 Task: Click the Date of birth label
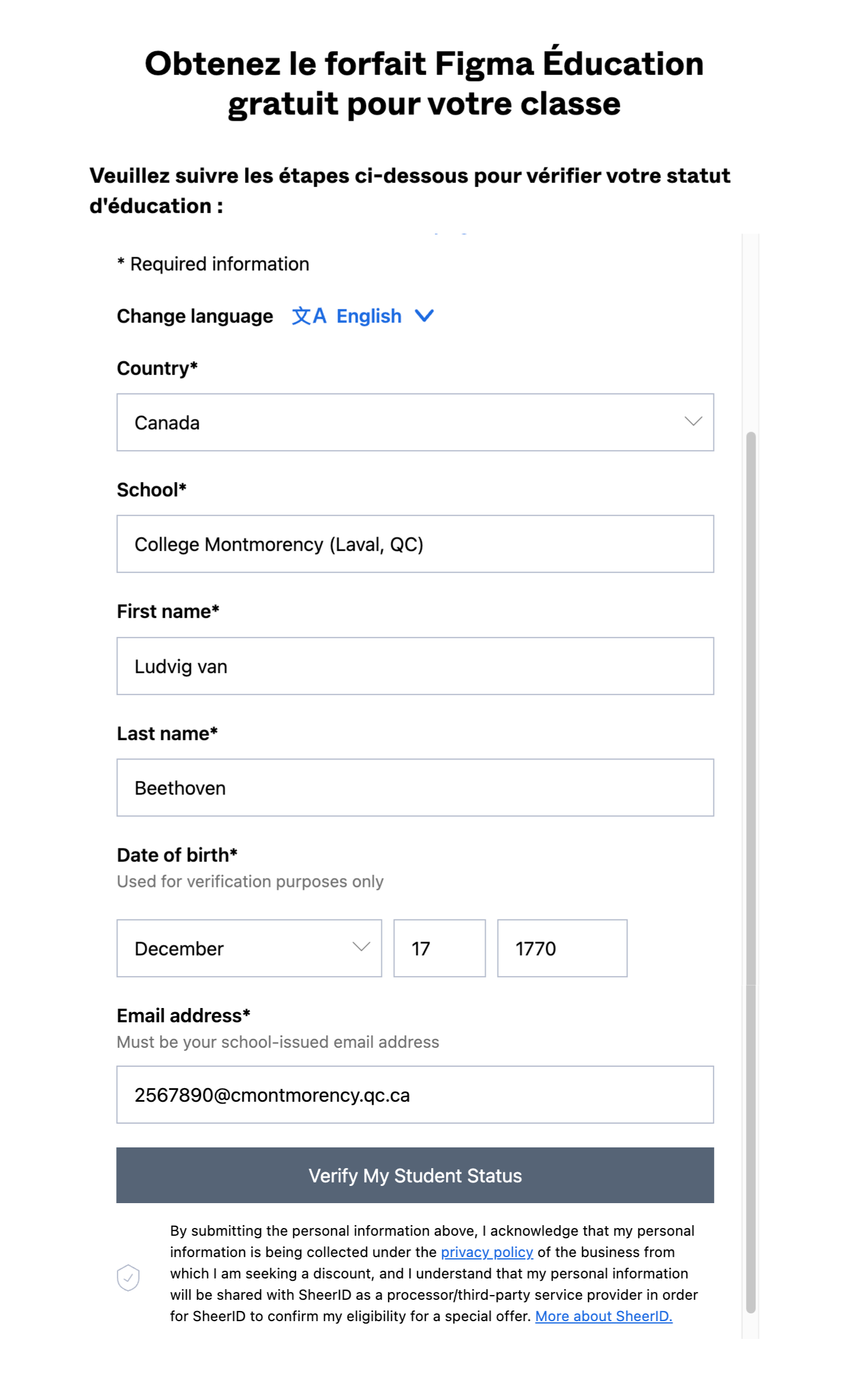(x=177, y=855)
